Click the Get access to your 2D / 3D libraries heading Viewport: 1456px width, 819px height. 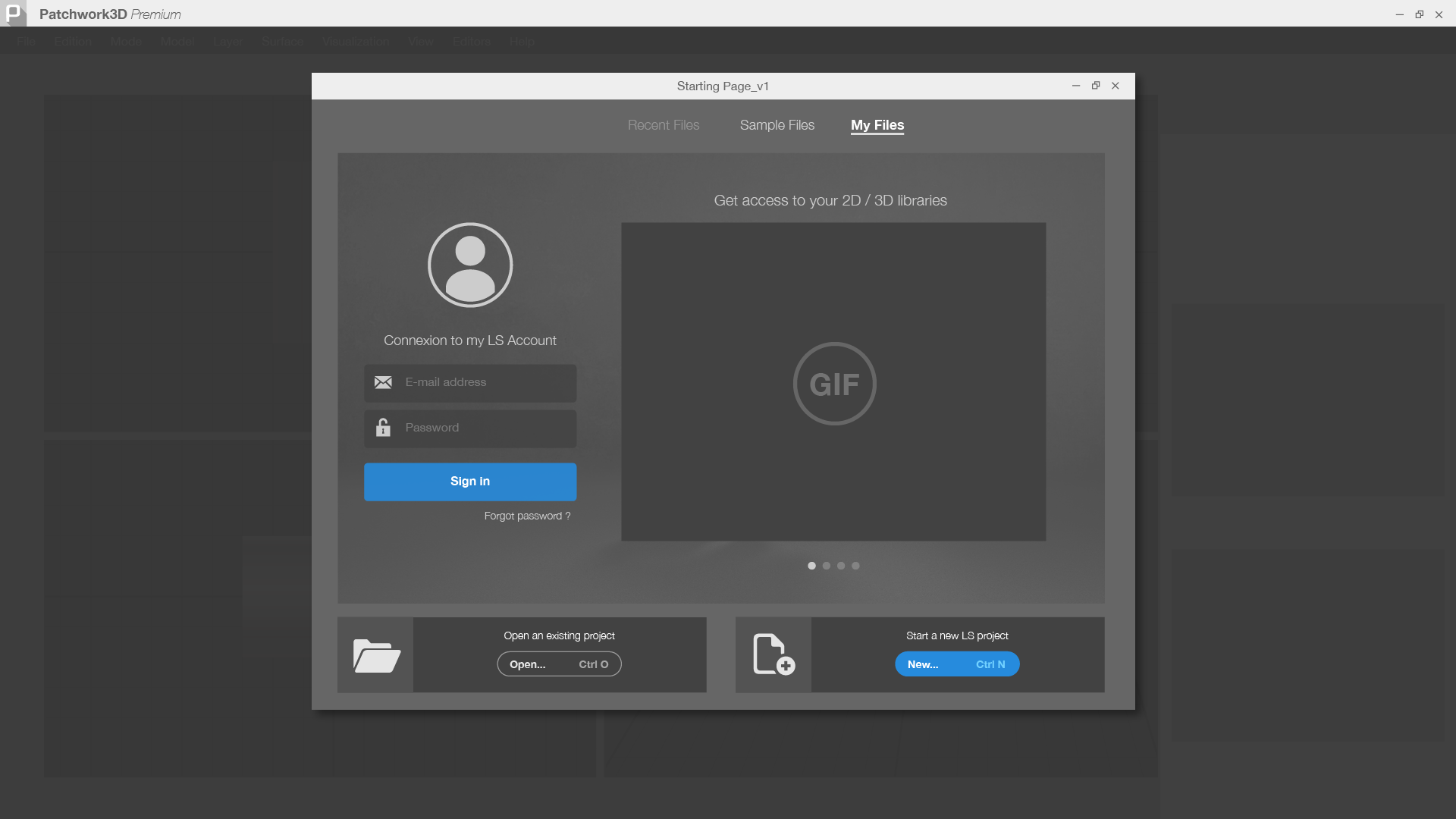[x=830, y=200]
